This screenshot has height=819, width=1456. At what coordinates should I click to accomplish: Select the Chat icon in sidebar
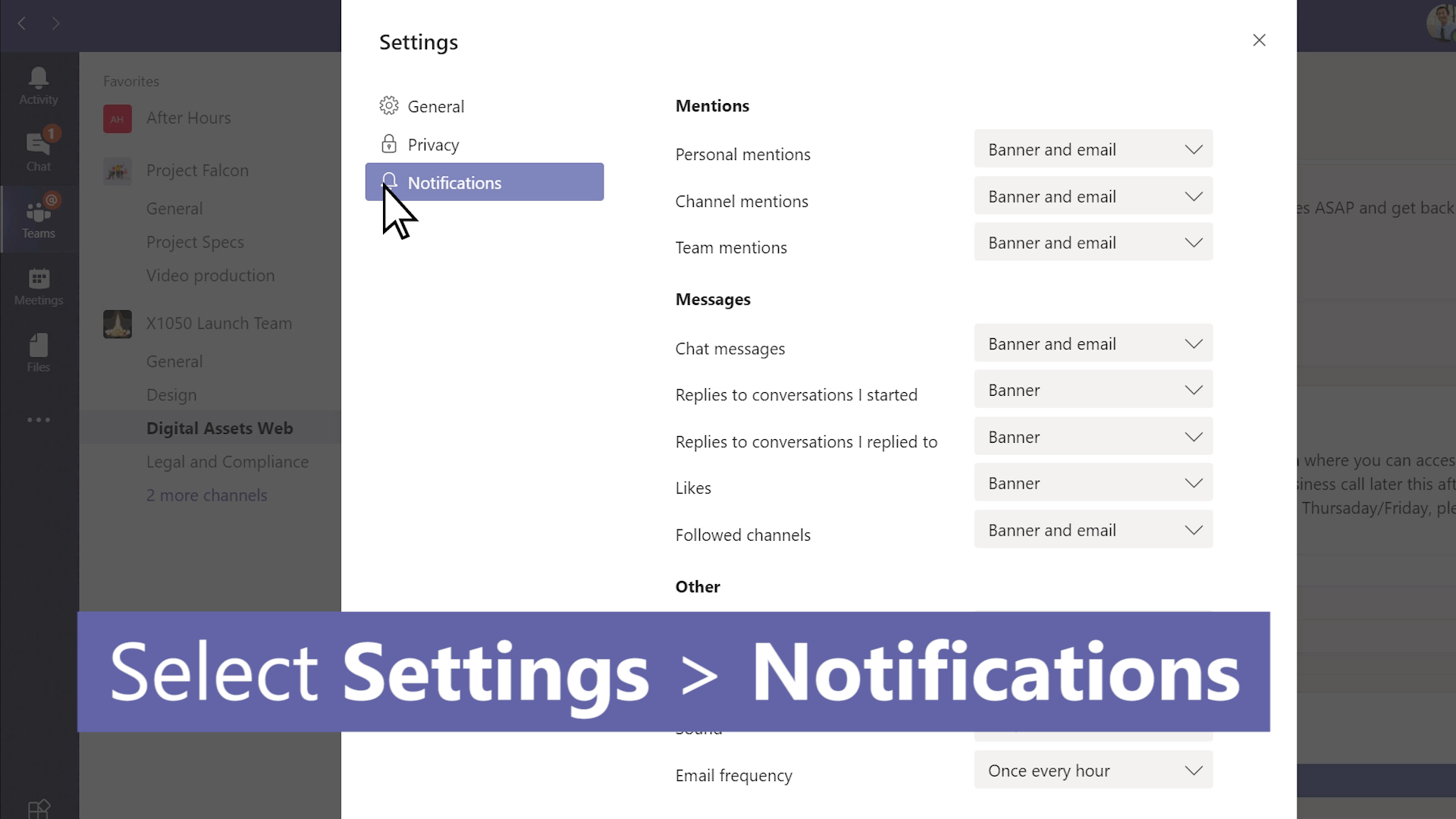tap(39, 150)
